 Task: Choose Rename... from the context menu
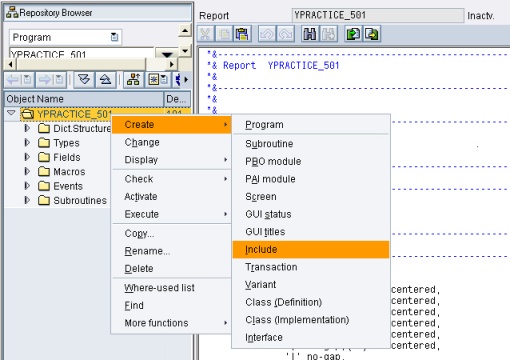(x=171, y=251)
